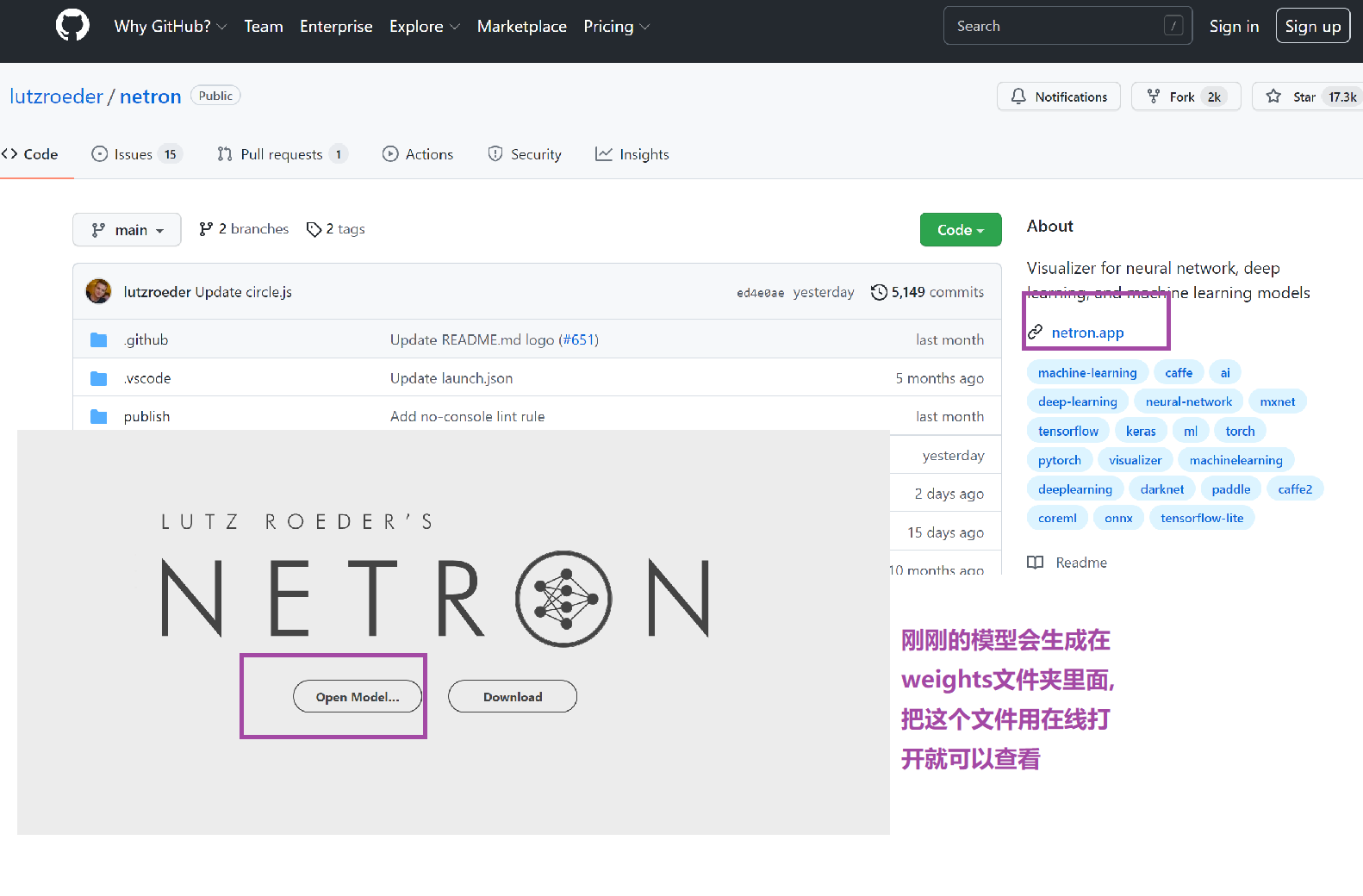The image size is (1363, 896).
Task: Switch to the Pull requests tab
Action: pos(283,154)
